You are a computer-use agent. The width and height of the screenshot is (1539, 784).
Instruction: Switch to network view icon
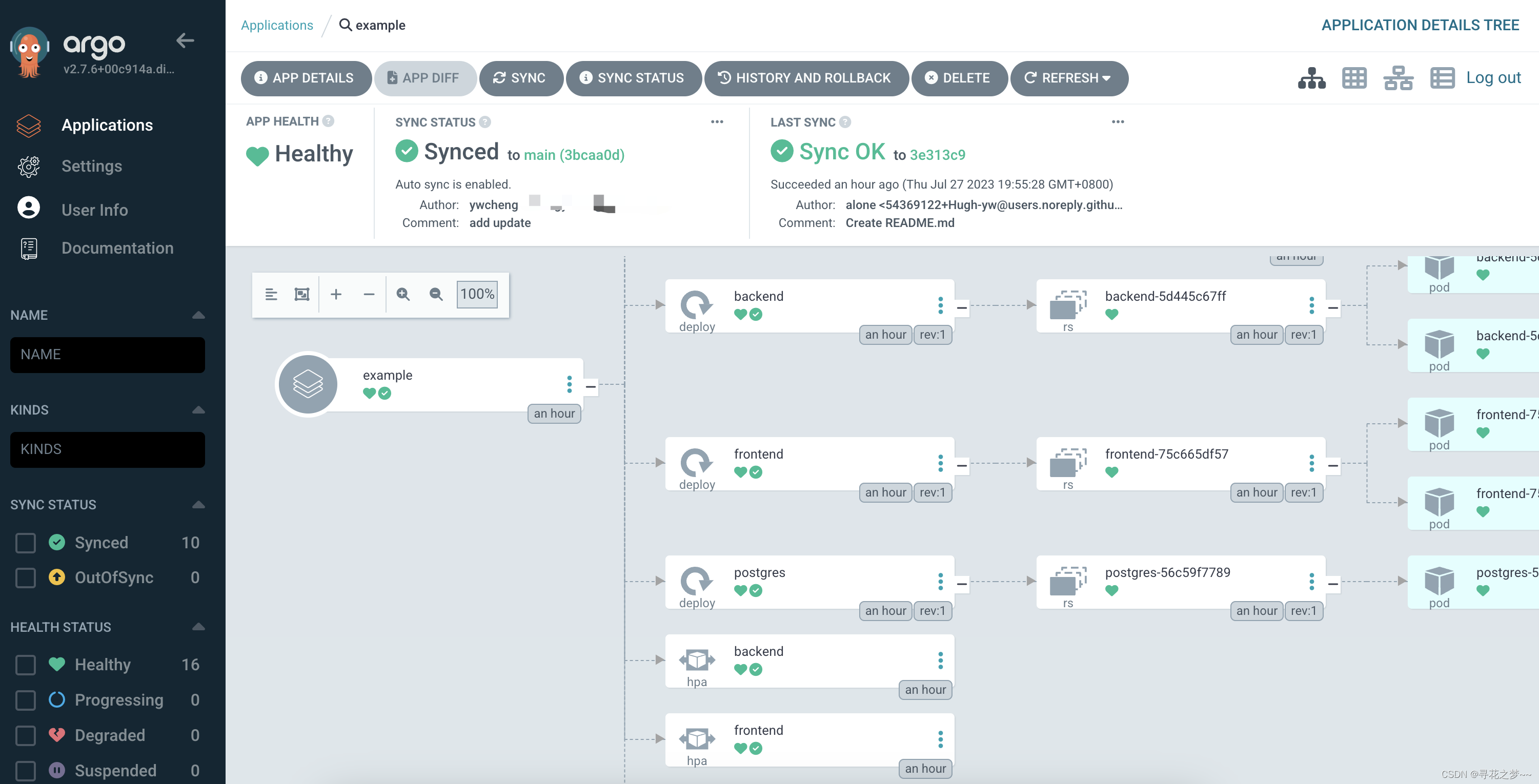1398,78
